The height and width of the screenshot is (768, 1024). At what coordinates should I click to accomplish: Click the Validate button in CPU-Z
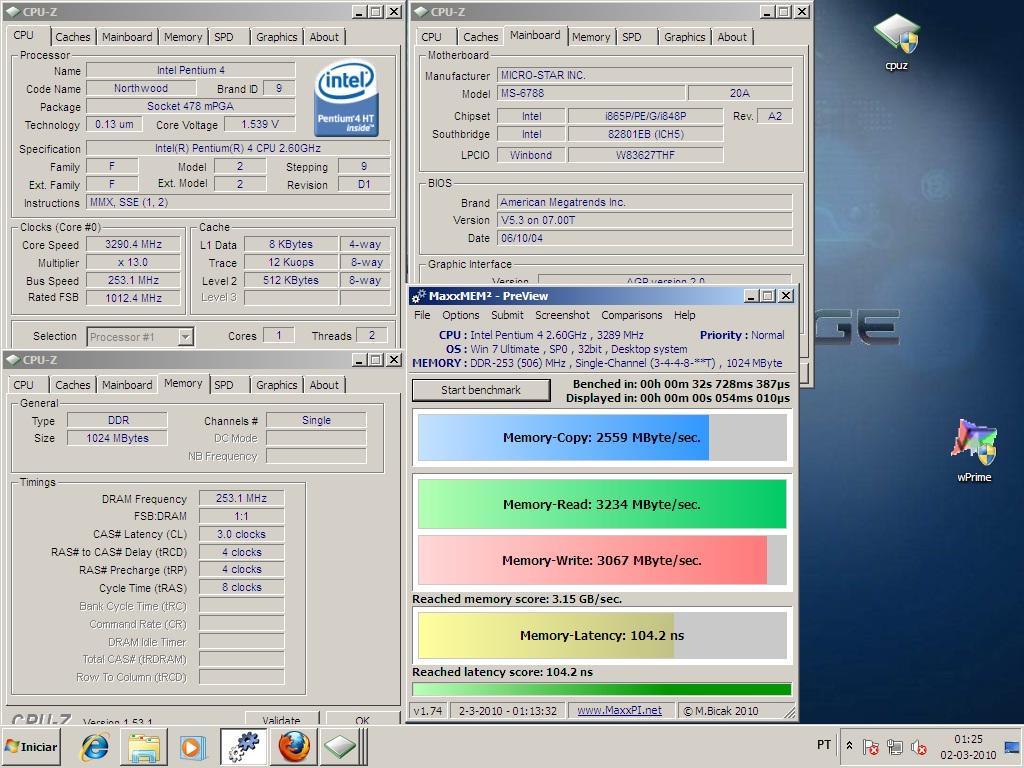pos(281,719)
